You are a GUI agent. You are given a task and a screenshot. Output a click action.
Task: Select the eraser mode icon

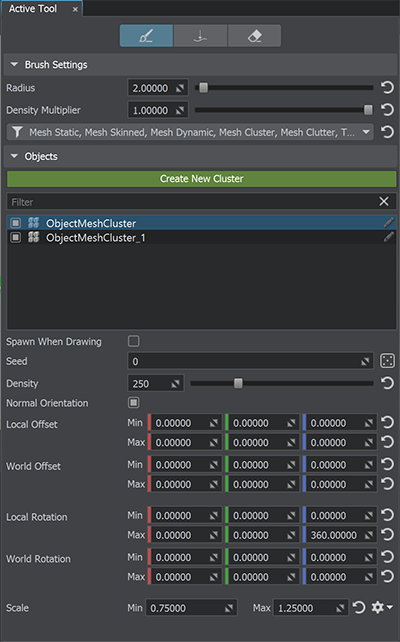[254, 36]
